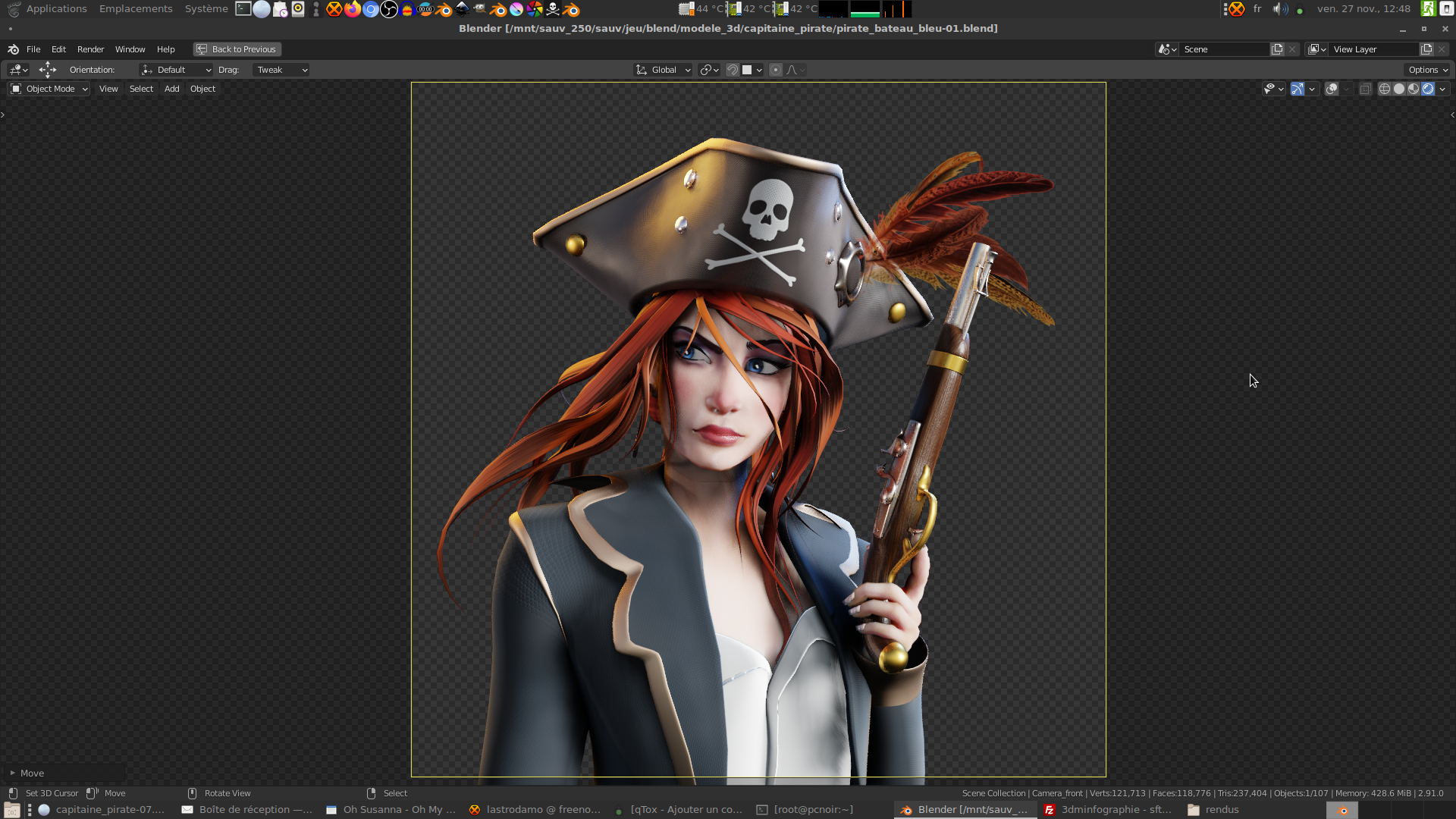Open the Object Mode dropdown
Image resolution: width=1456 pixels, height=819 pixels.
pyautogui.click(x=49, y=89)
